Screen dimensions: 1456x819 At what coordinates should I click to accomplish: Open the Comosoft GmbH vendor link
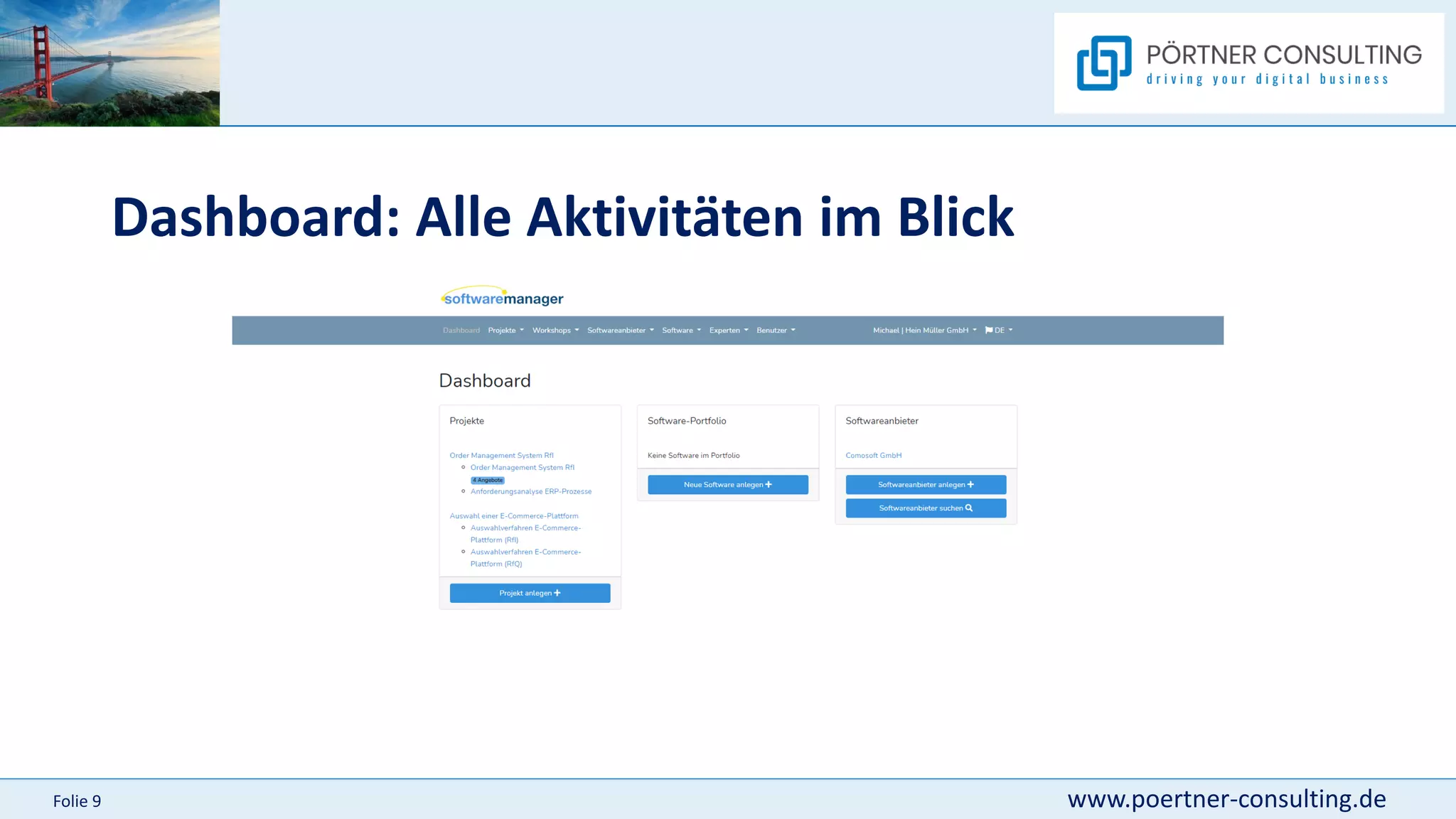click(x=873, y=456)
